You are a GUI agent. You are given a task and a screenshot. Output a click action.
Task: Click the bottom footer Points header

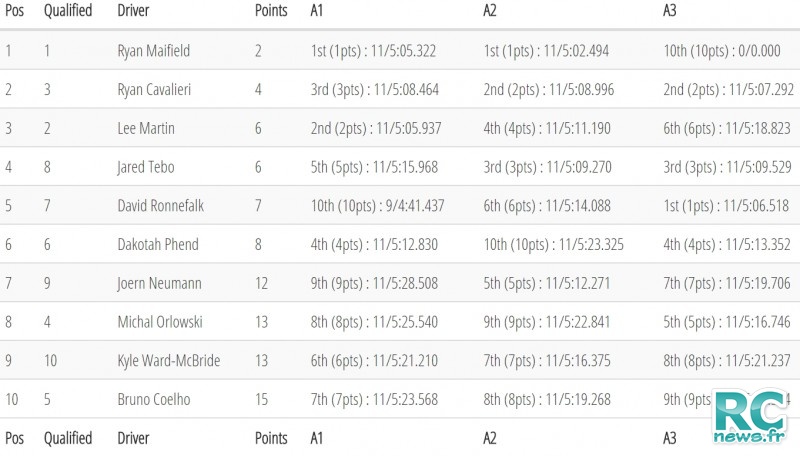[x=271, y=439]
